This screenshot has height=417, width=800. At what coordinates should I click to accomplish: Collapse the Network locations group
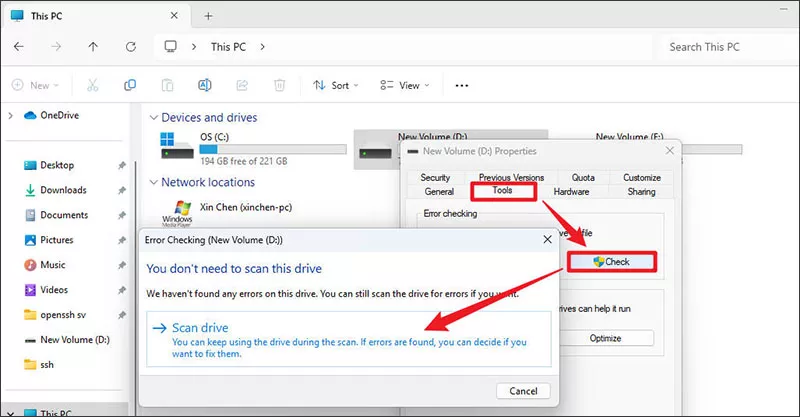point(153,182)
